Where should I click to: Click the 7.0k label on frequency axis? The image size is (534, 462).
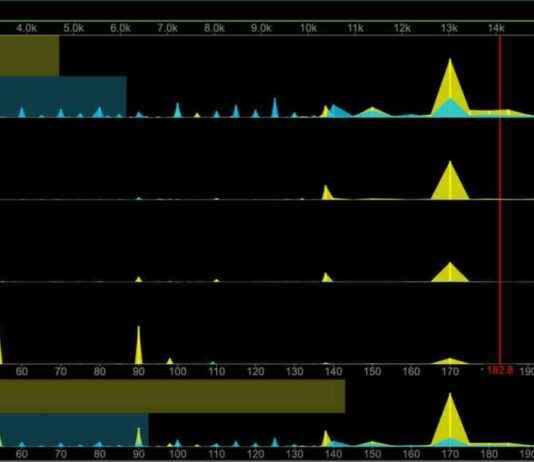click(167, 28)
